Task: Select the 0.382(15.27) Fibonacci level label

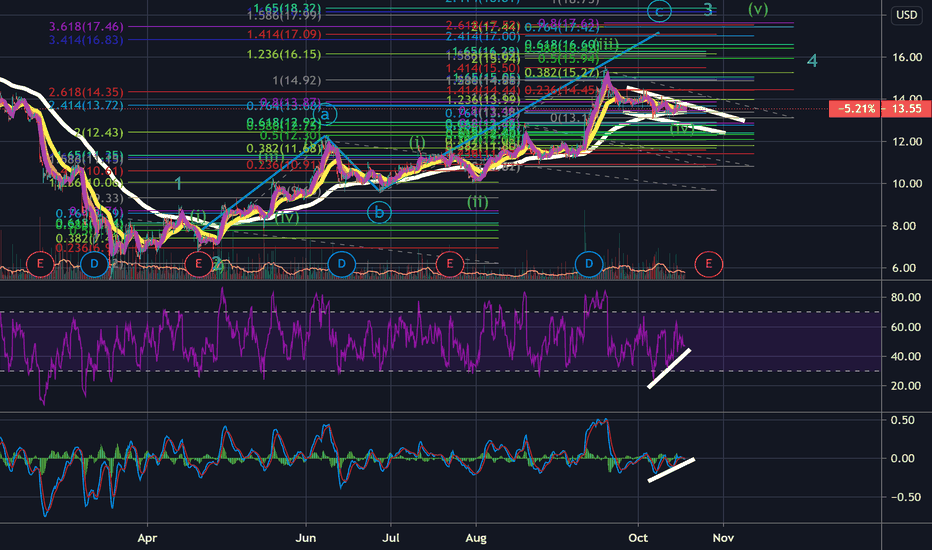Action: [x=562, y=73]
